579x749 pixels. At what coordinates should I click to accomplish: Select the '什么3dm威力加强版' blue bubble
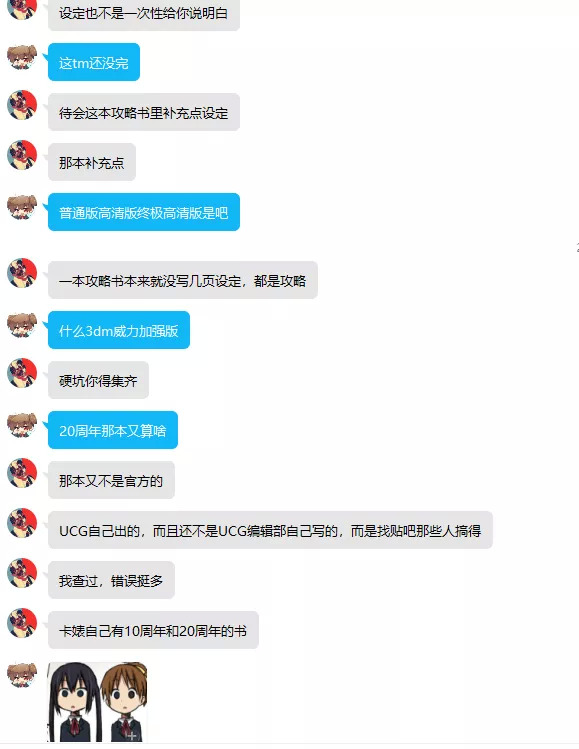coord(119,330)
